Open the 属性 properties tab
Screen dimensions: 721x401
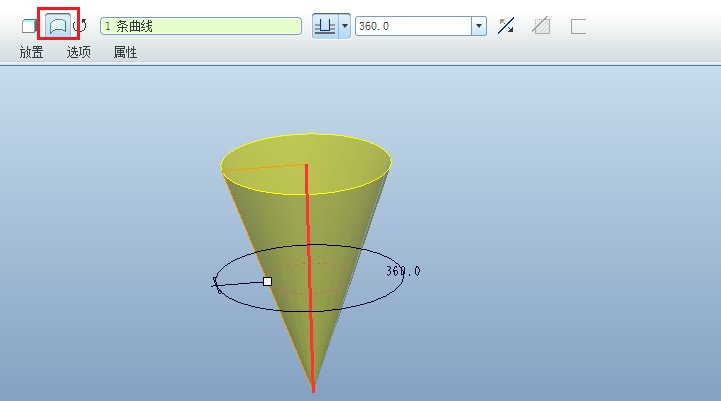[126, 52]
